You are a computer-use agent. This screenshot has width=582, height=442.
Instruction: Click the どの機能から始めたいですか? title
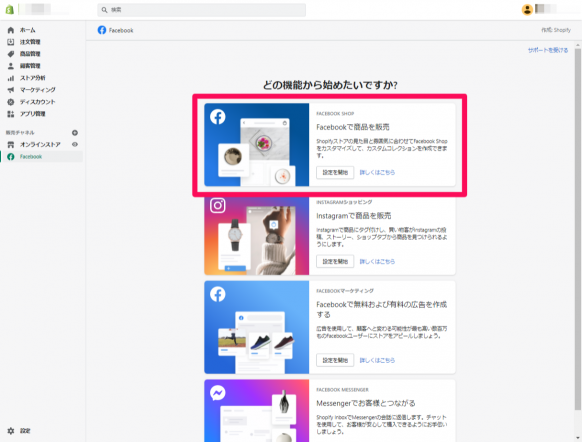tap(330, 85)
